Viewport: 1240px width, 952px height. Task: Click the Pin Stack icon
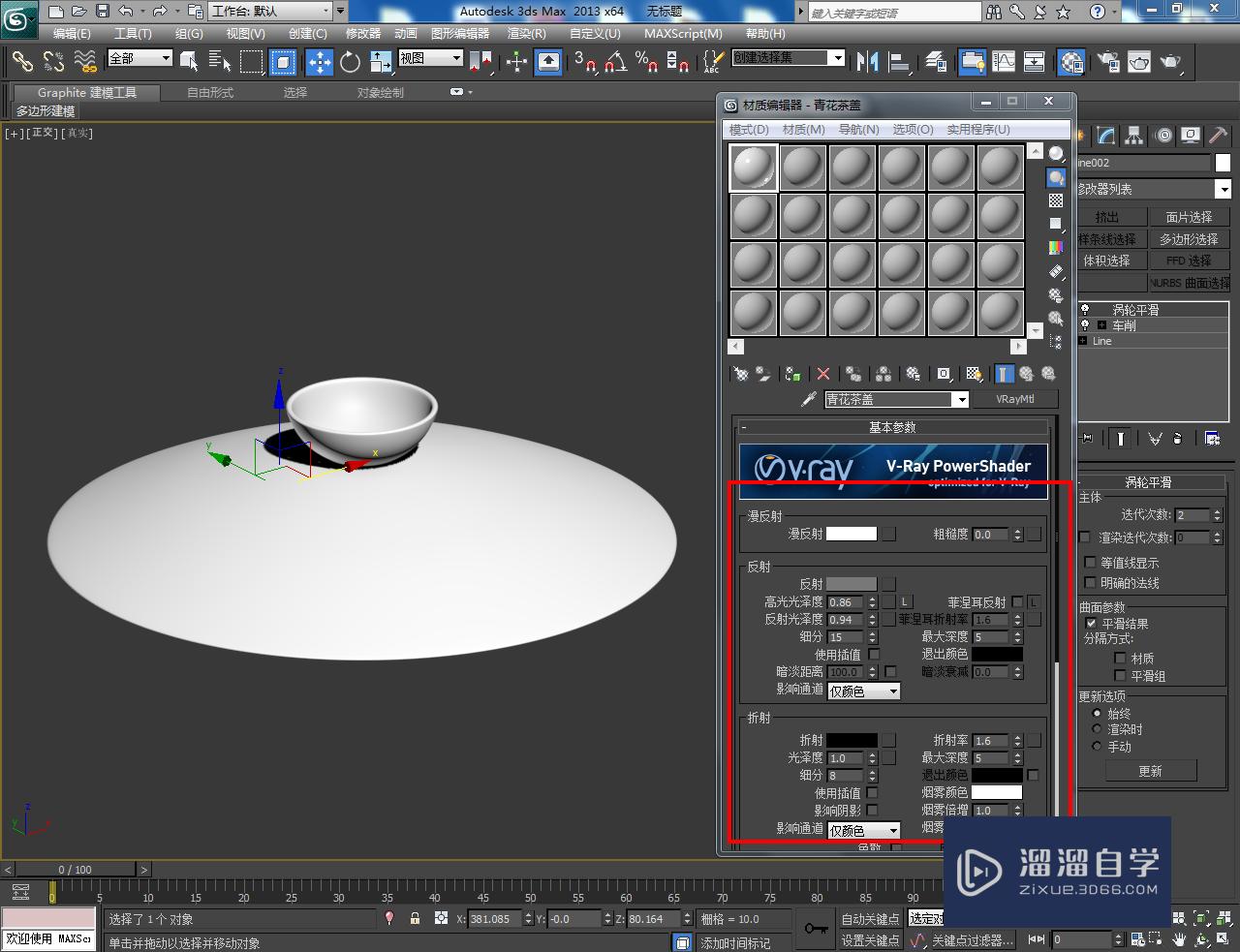(1088, 439)
